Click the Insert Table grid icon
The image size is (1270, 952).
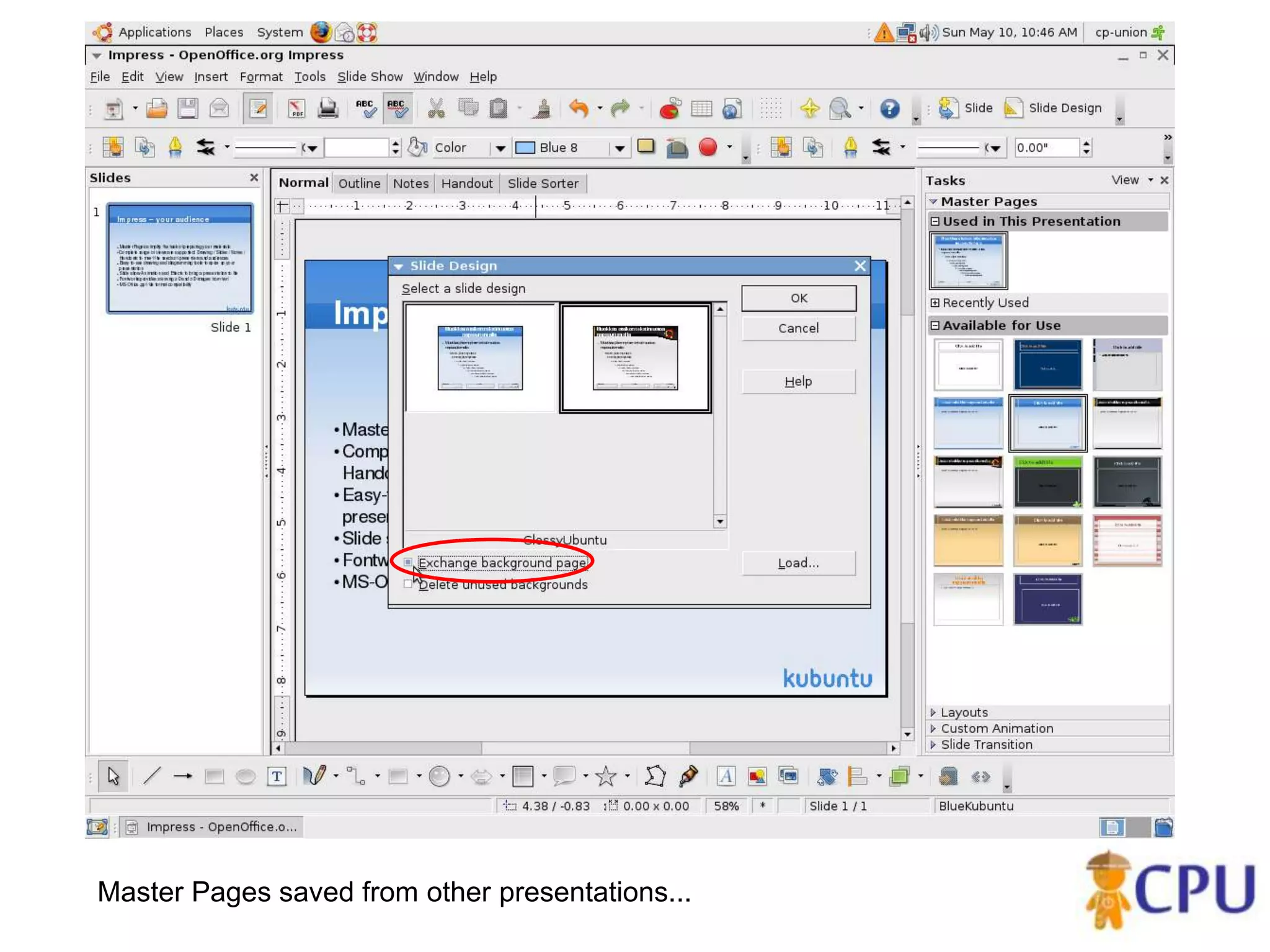coord(701,108)
